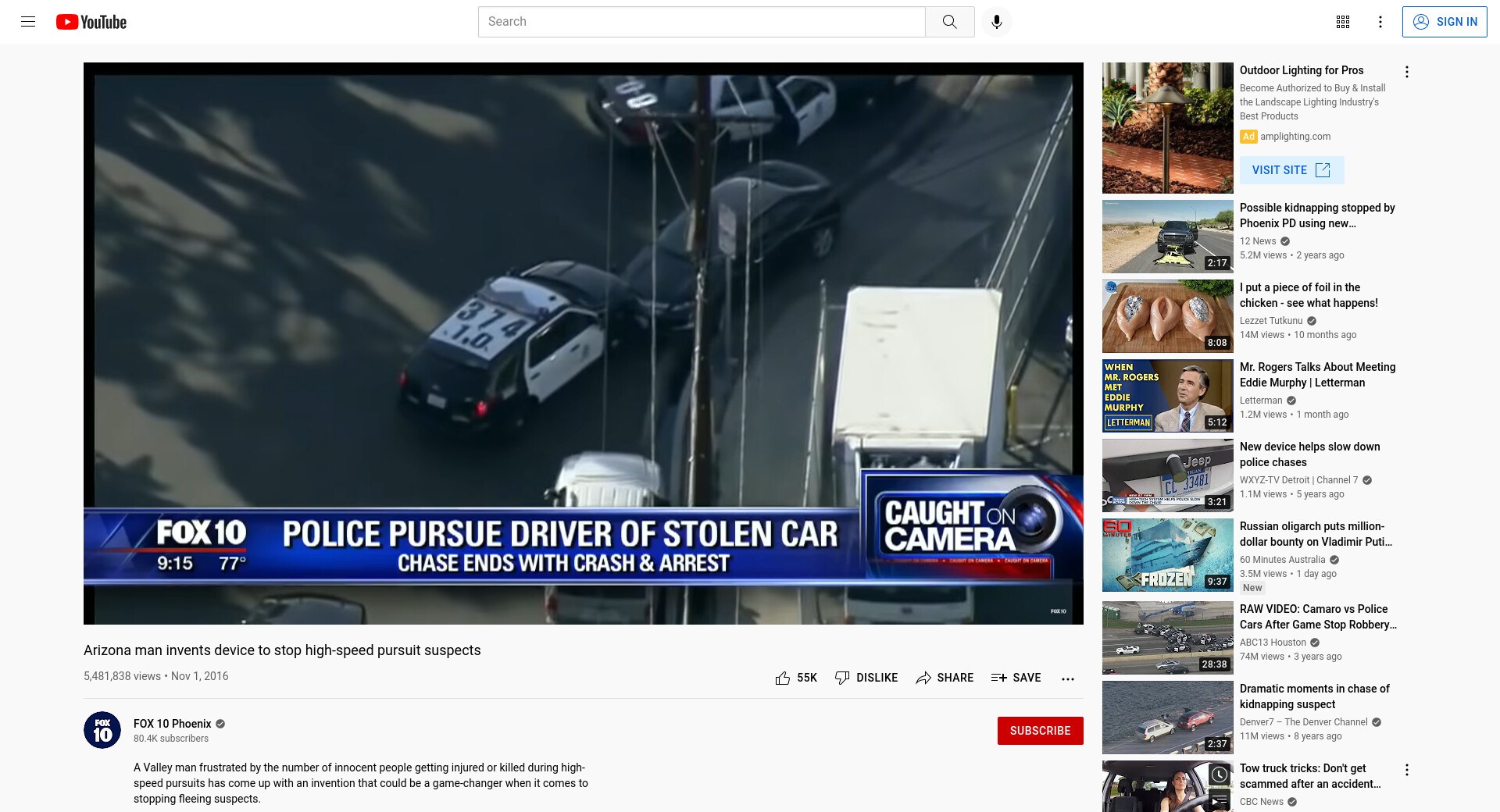
Task: Play Dramatic moments chase thumbnail
Action: coord(1168,718)
